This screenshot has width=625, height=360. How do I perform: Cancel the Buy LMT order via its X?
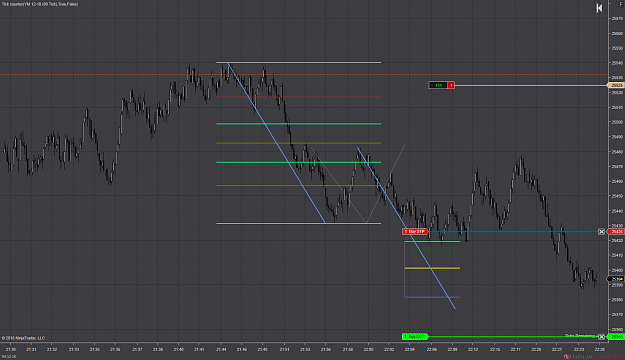tap(601, 337)
